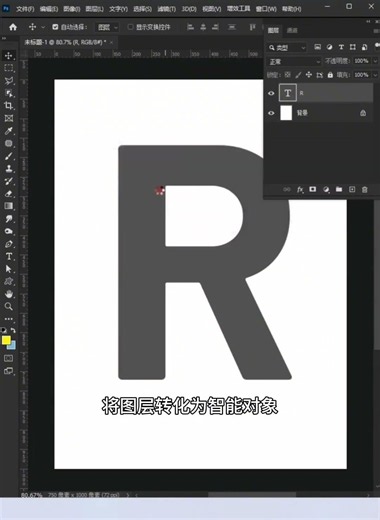Hide the 背景 background layer
The image size is (380, 520).
pos(271,113)
